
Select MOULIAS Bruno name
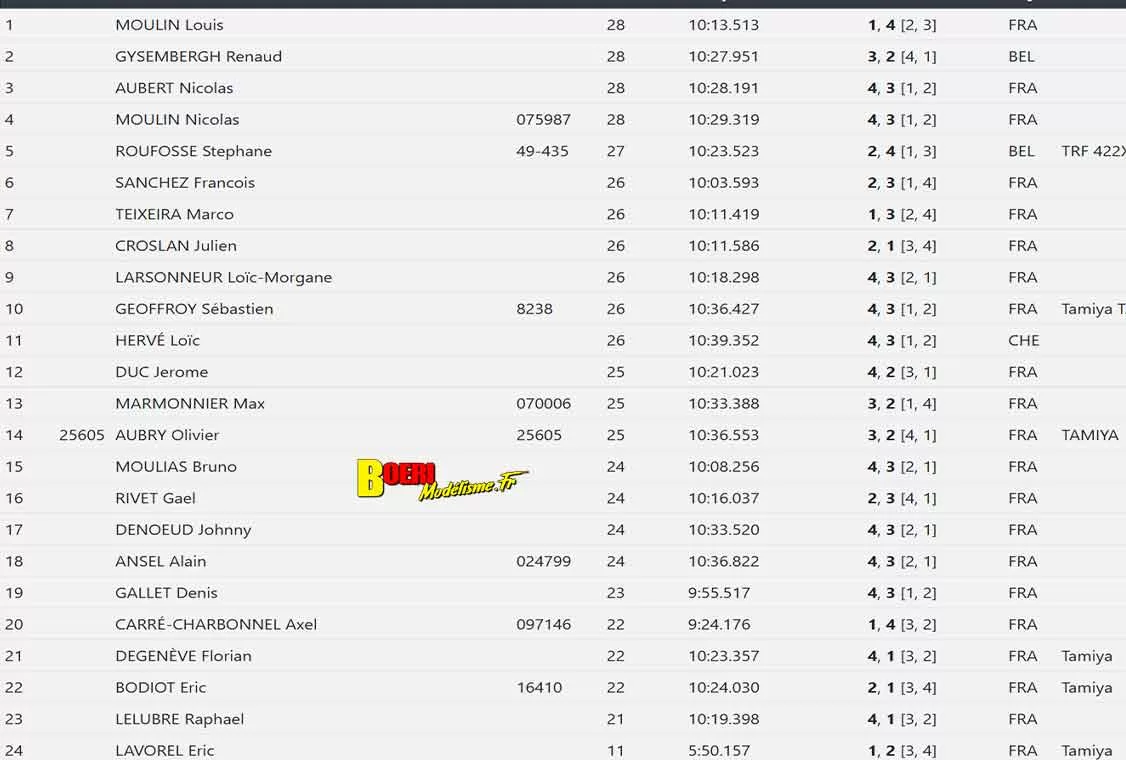[175, 467]
